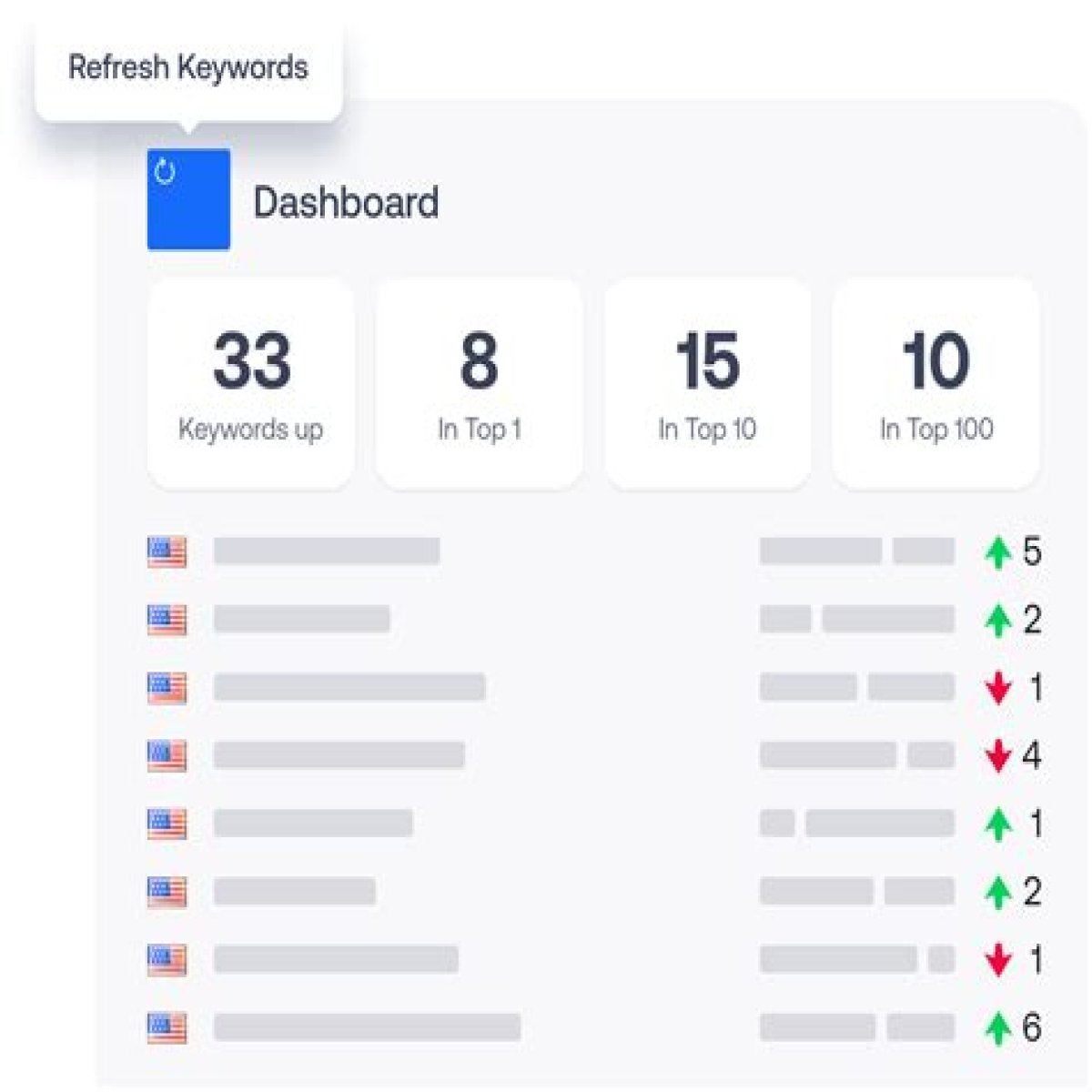Click green up arrow beside 6

click(998, 1028)
